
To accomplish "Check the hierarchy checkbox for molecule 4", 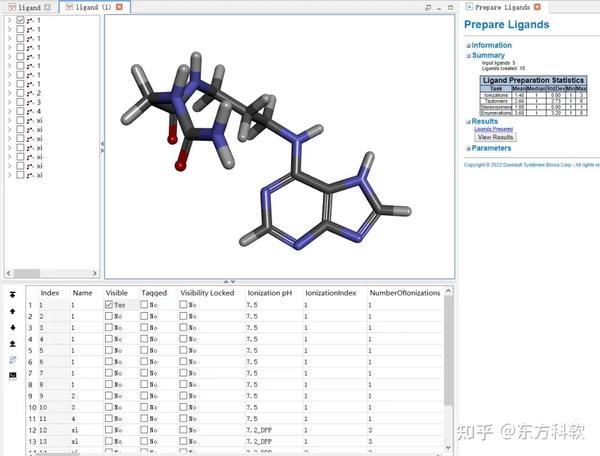I will [x=20, y=111].
